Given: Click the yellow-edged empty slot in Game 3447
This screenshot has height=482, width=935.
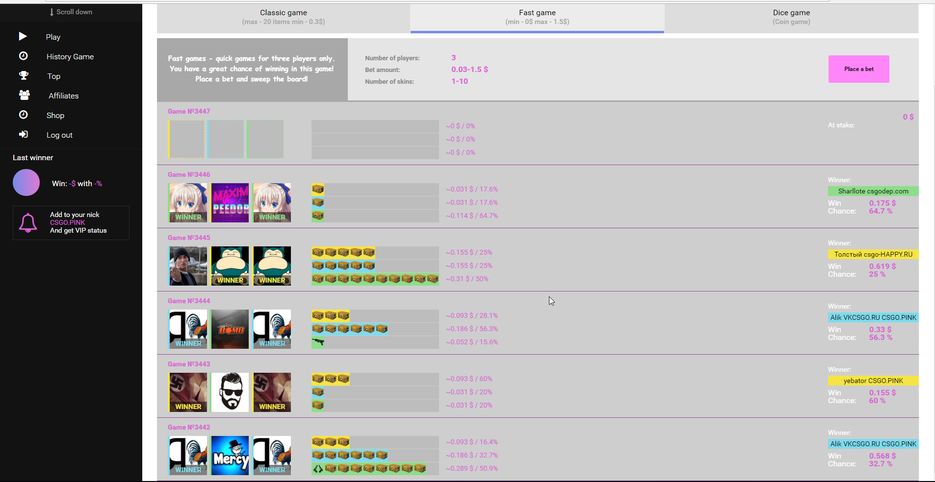Looking at the screenshot, I should (x=186, y=139).
